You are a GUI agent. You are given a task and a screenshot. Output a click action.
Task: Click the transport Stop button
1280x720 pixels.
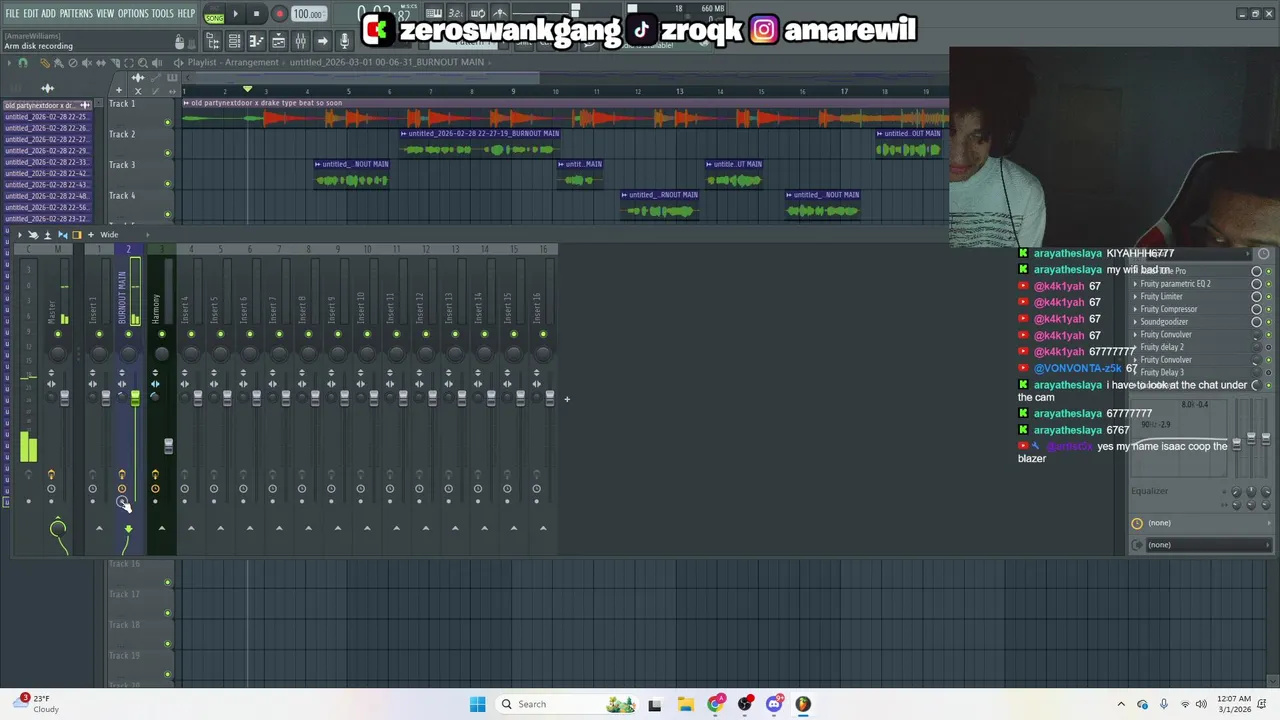point(256,14)
